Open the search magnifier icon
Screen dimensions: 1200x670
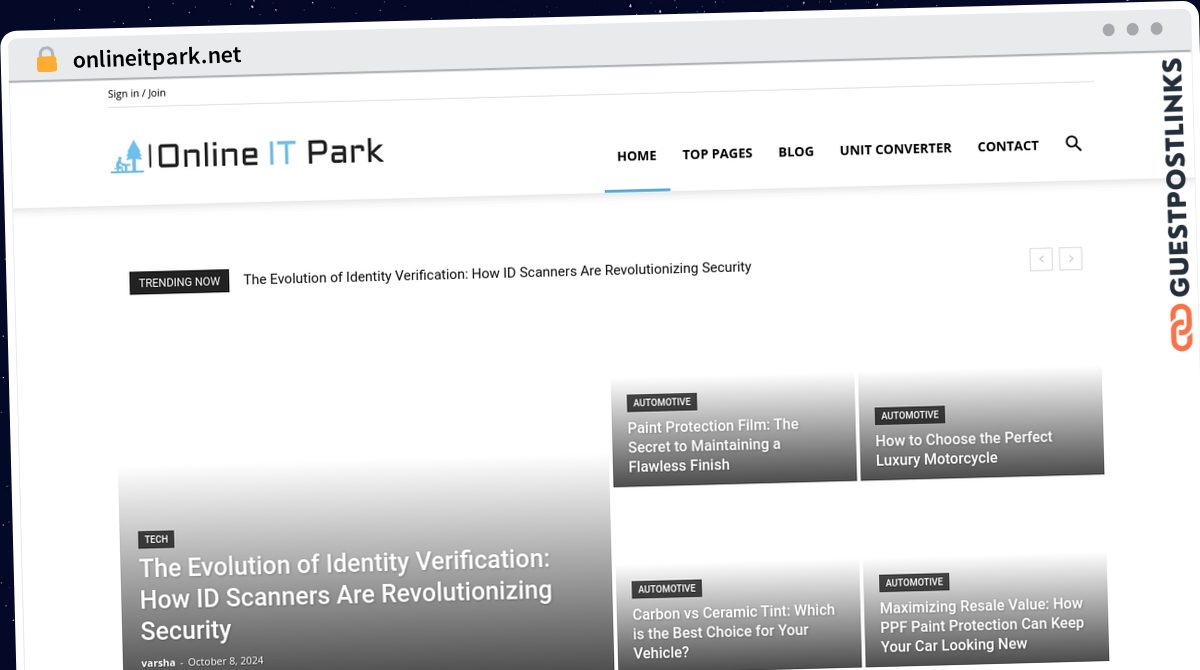point(1073,143)
